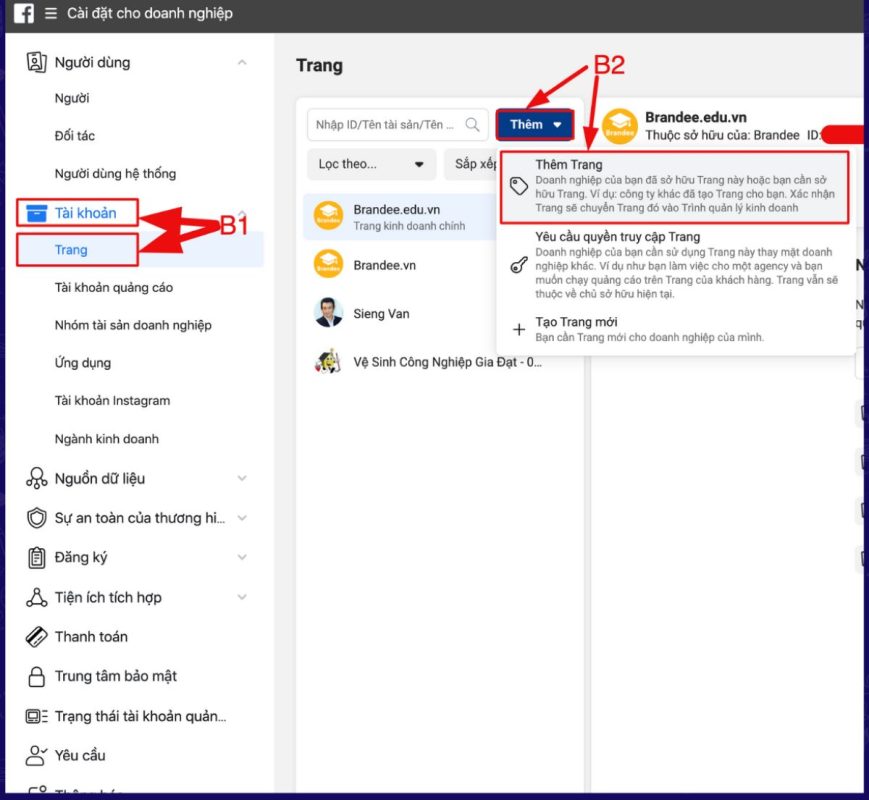Click the Người dùng users icon
This screenshot has width=869, height=800.
coord(36,62)
